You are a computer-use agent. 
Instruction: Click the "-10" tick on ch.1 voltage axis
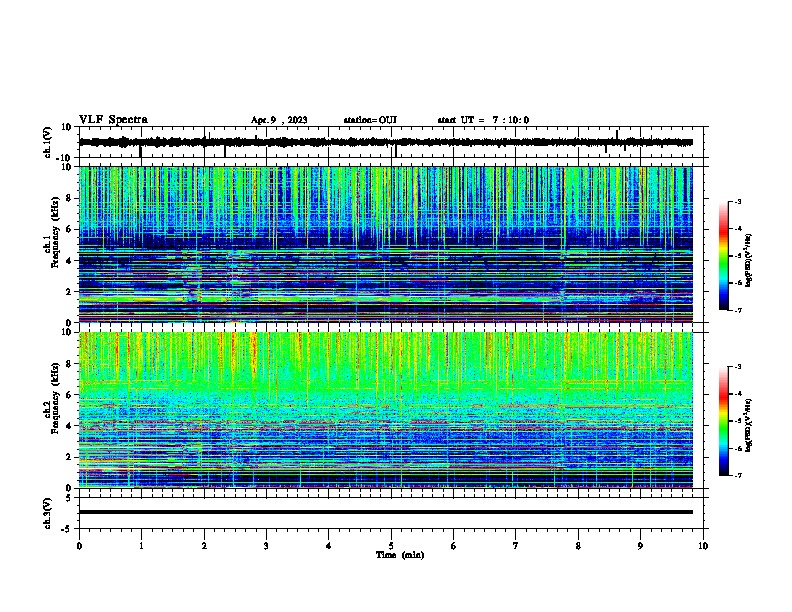click(65, 158)
